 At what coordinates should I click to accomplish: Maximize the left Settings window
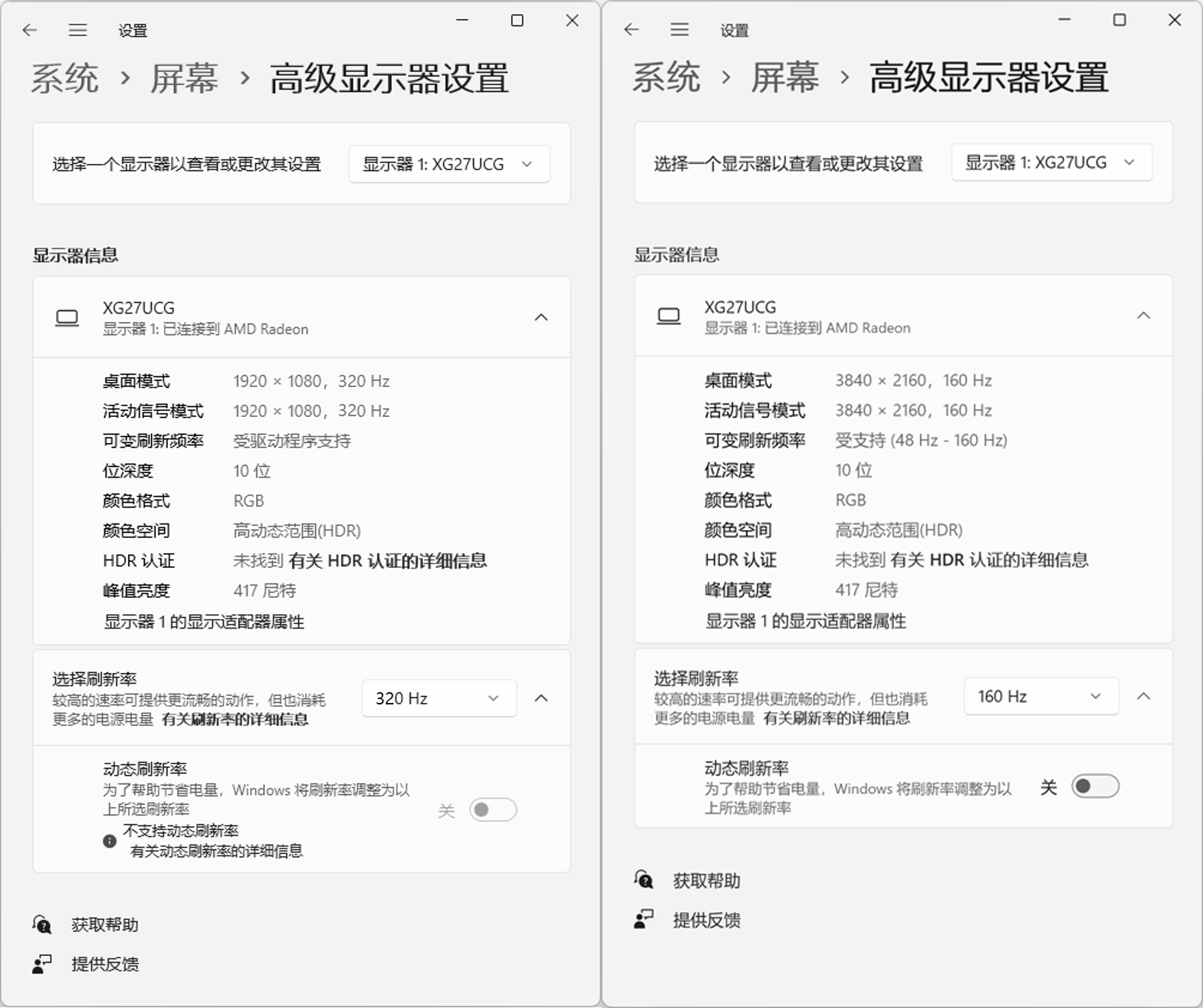point(518,21)
